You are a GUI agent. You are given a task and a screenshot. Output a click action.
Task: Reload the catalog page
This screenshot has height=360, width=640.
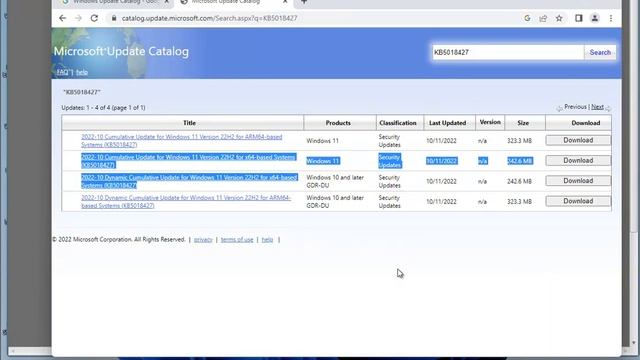(94, 18)
